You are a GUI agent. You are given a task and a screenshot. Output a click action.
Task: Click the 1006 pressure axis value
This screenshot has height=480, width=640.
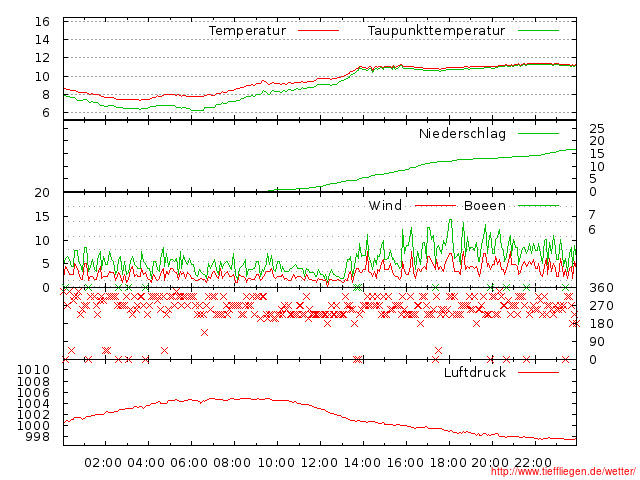[x=33, y=393]
